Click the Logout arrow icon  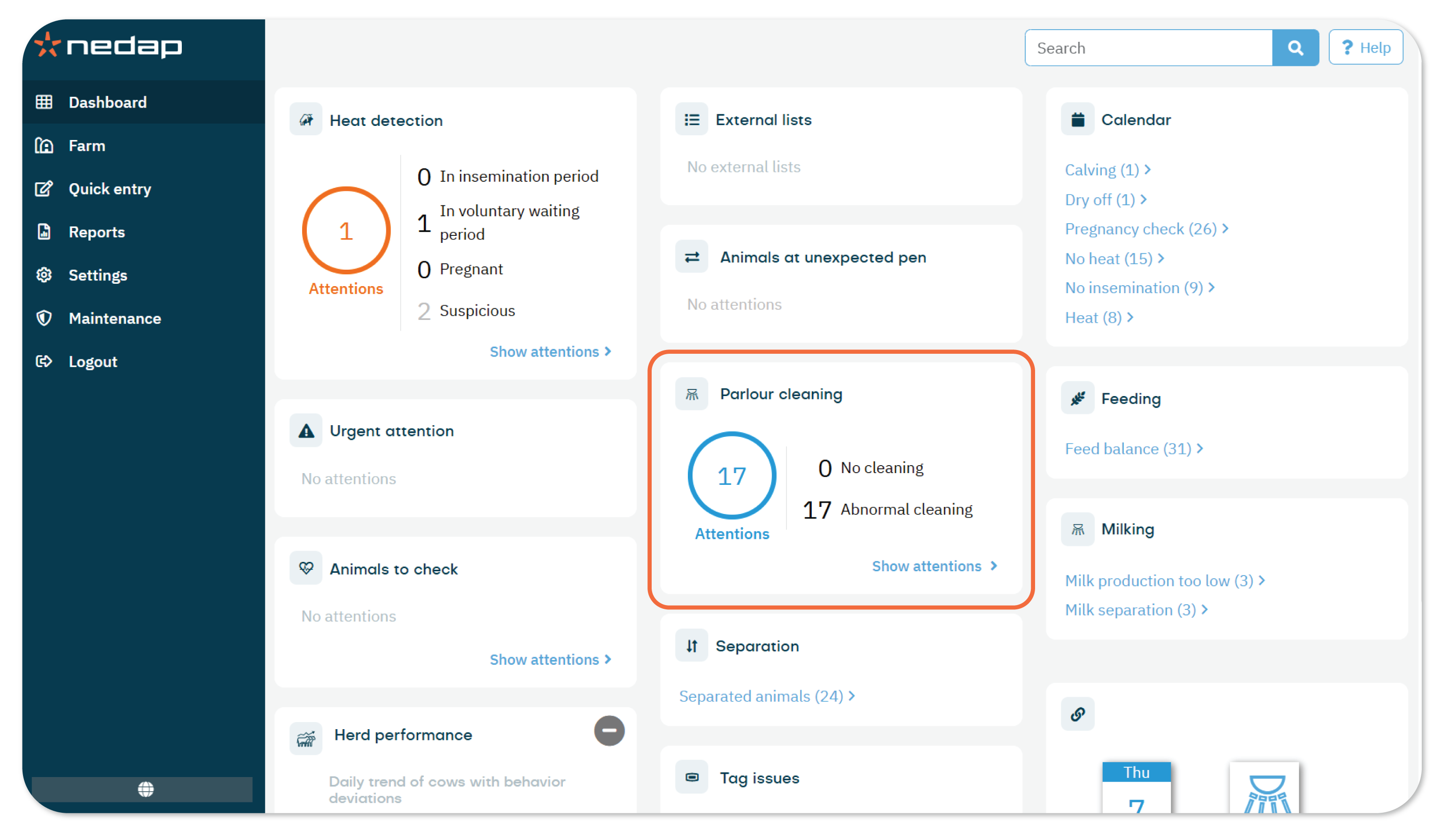click(x=44, y=361)
